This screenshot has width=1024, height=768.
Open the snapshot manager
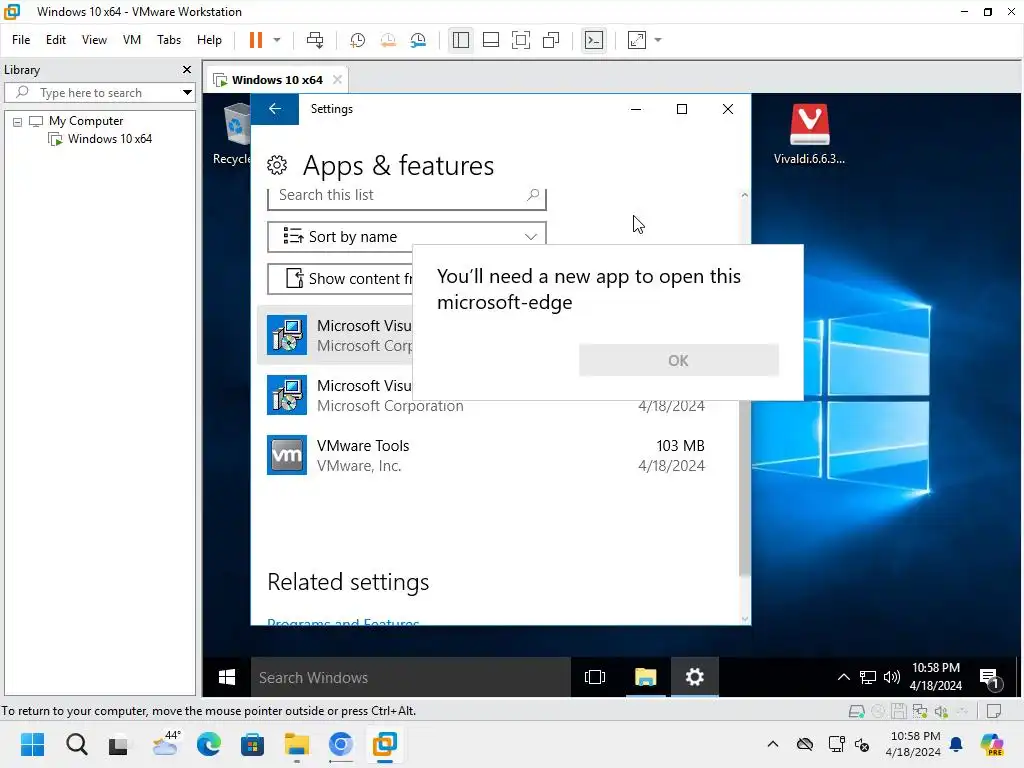(418, 40)
